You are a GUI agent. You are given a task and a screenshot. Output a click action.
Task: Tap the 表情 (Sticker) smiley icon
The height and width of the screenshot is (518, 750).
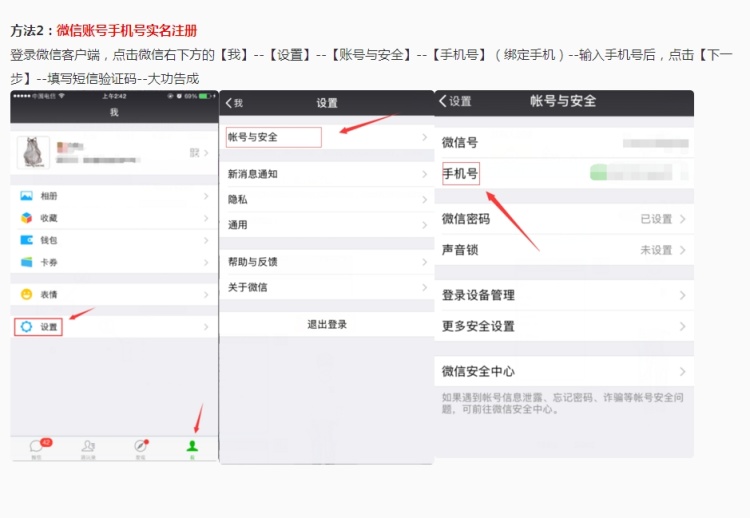27,294
